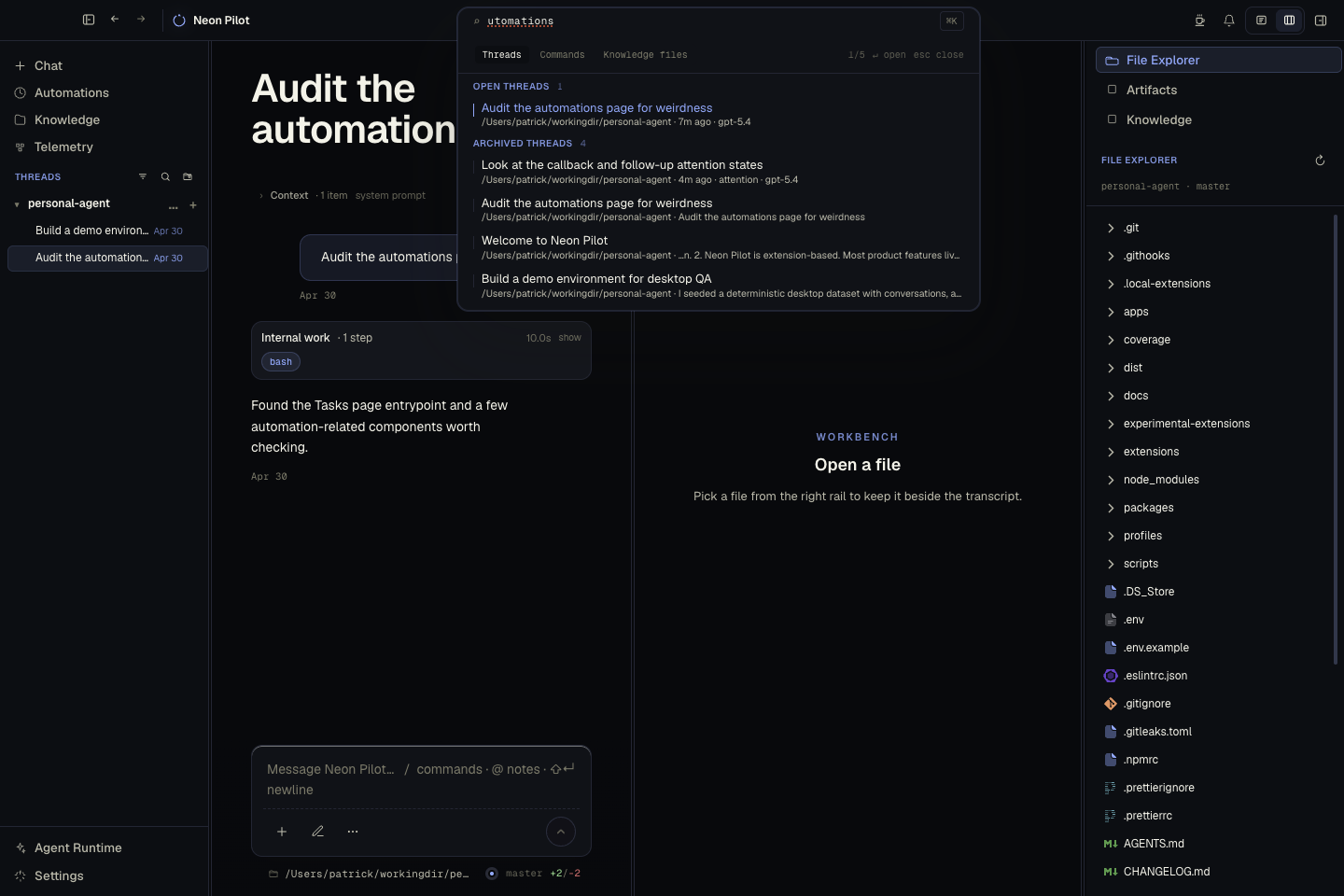Open the .prettierrc file
Screen dimensions: 1344x896
coord(1148,816)
